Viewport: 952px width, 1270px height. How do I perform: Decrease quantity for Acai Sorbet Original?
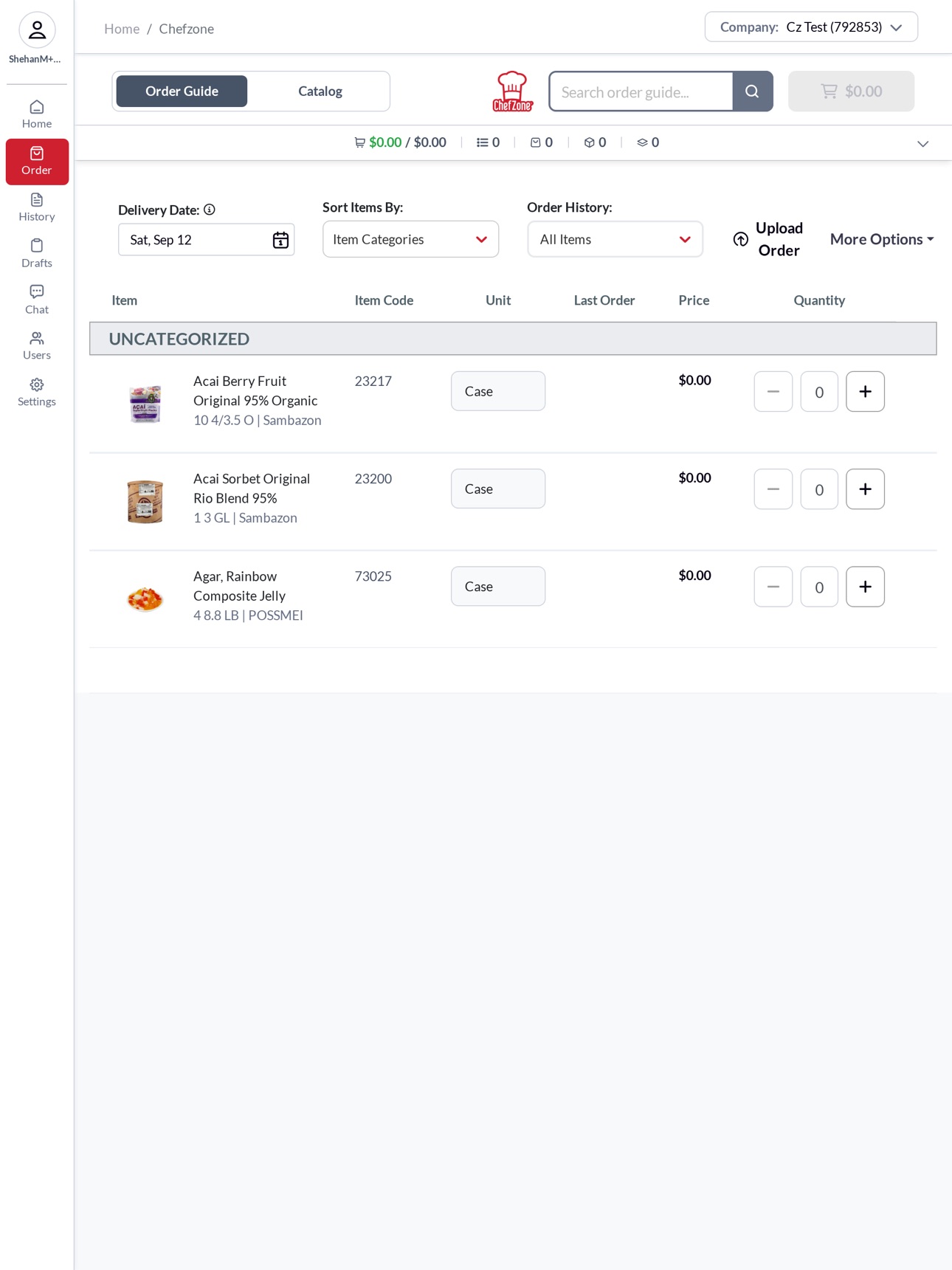click(x=773, y=489)
